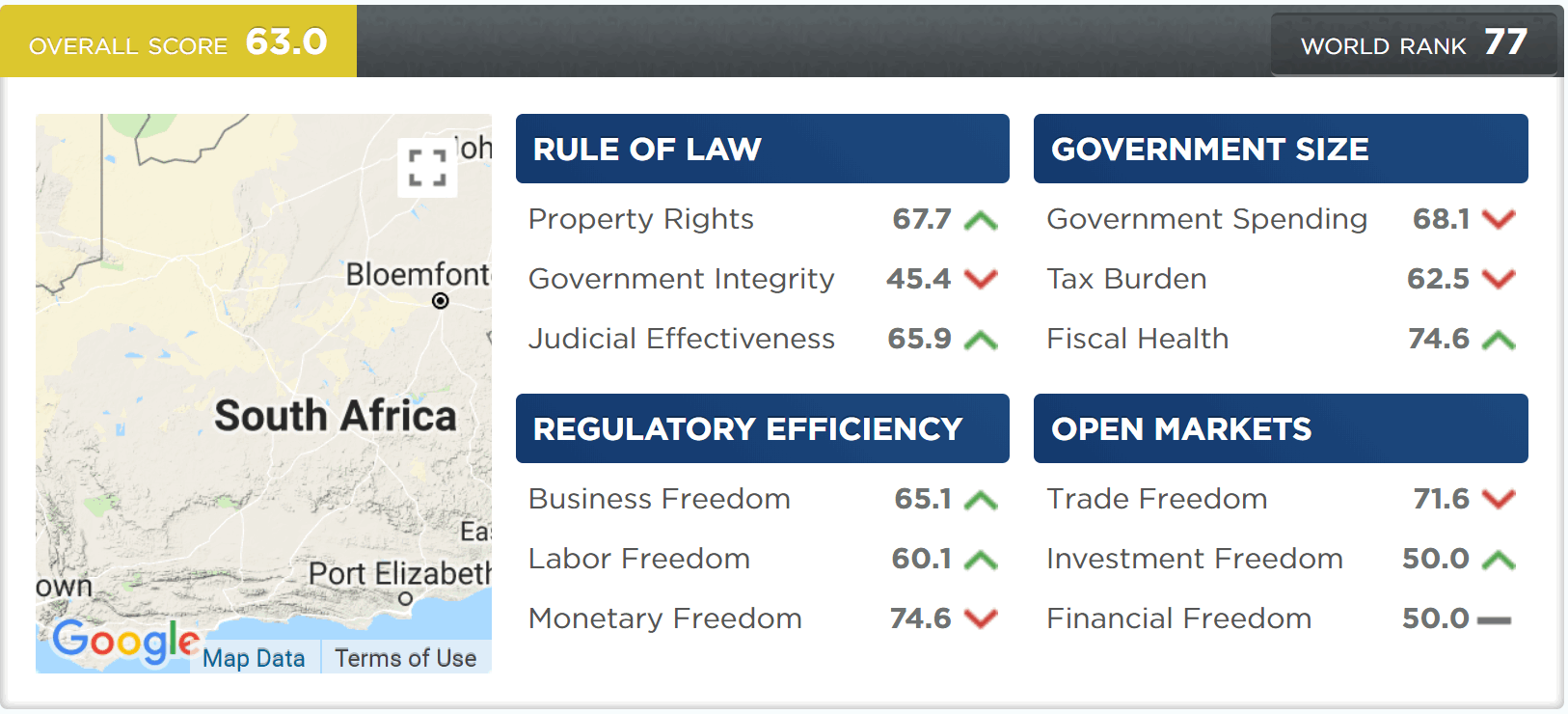The image size is (1568, 714).
Task: Click the red down arrow beside Government Spending
Action: click(x=1499, y=219)
